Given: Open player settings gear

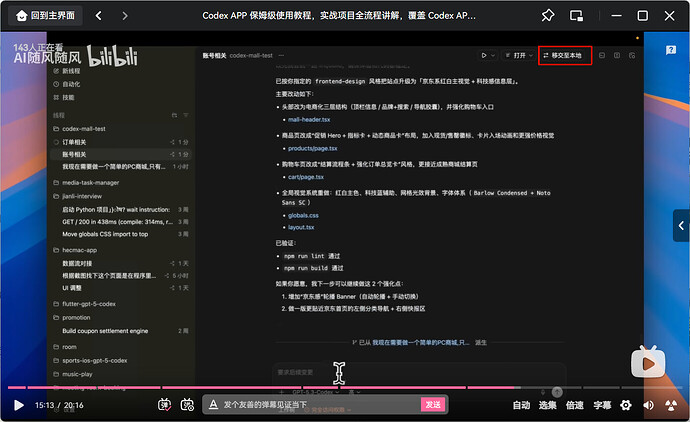Looking at the screenshot, I should [x=626, y=405].
